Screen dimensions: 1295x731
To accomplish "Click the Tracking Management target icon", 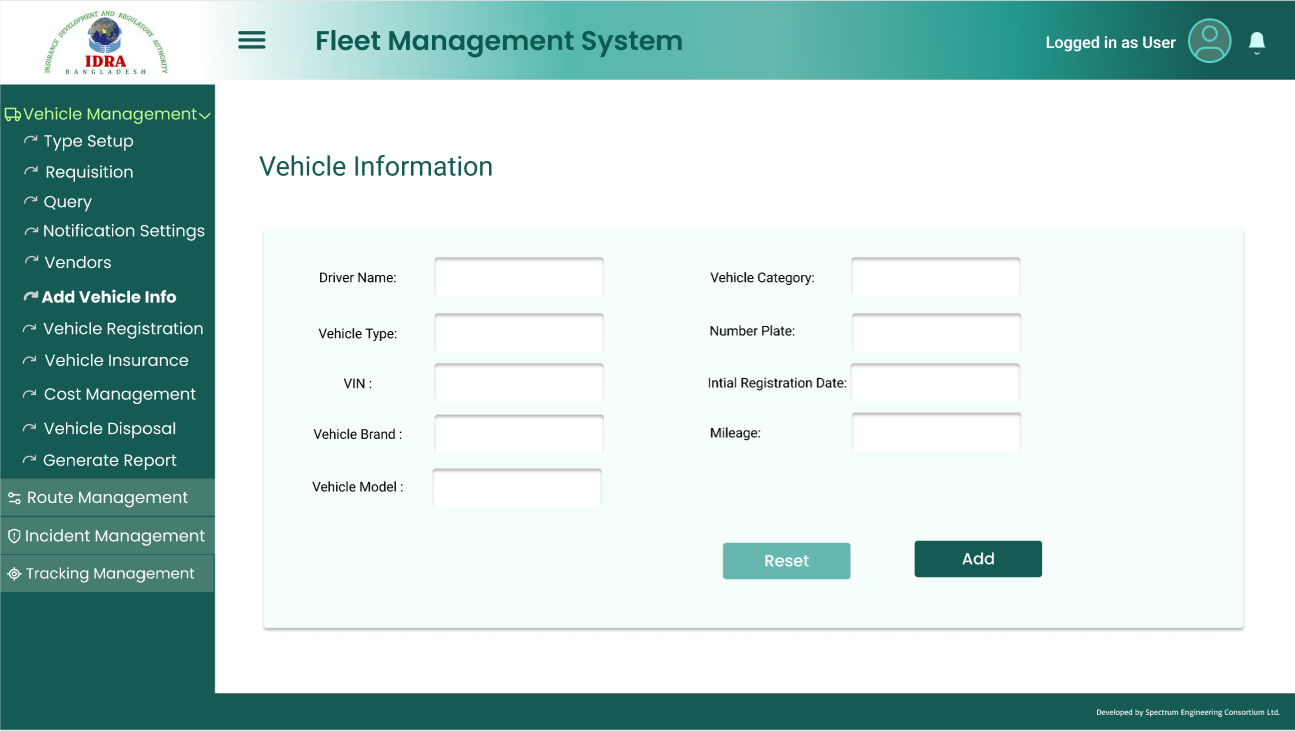I will [14, 574].
